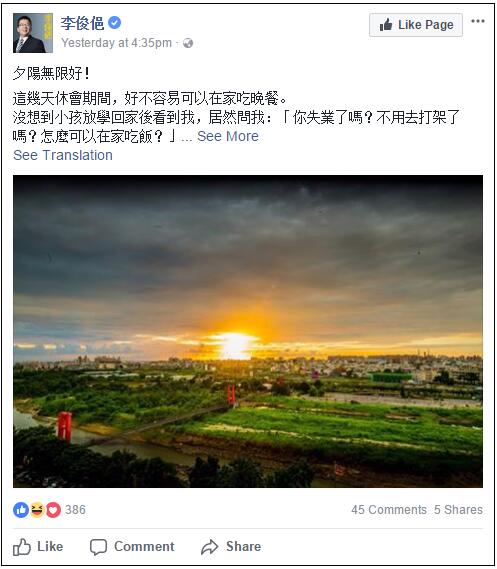Open the 李俊俋 profile picture

tap(33, 33)
